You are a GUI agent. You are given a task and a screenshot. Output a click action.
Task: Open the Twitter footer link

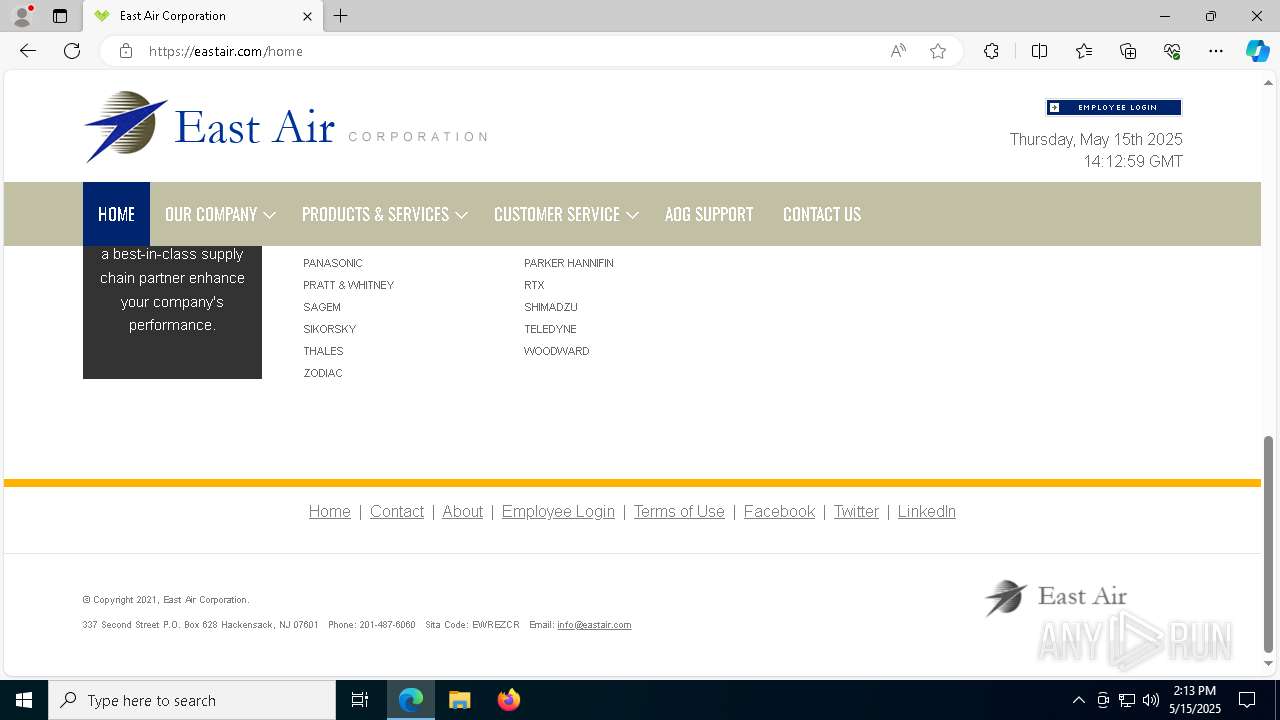coord(856,511)
